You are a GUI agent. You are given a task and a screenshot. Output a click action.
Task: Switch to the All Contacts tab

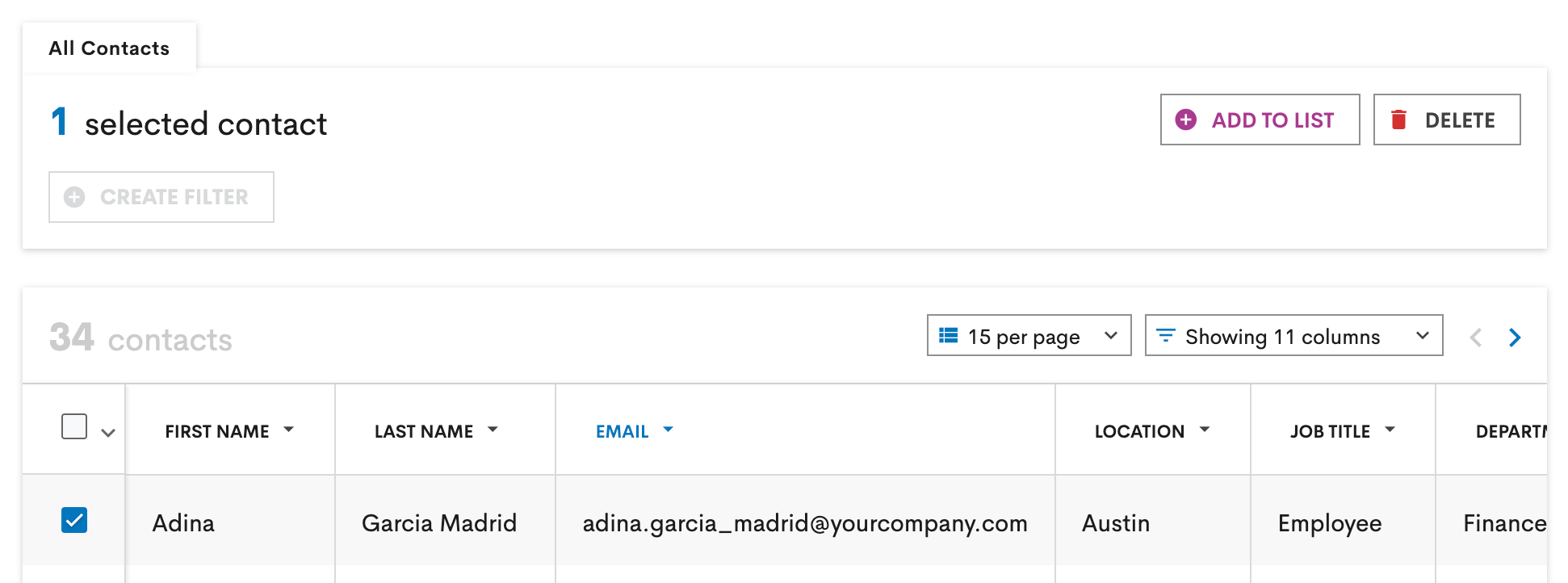point(109,48)
